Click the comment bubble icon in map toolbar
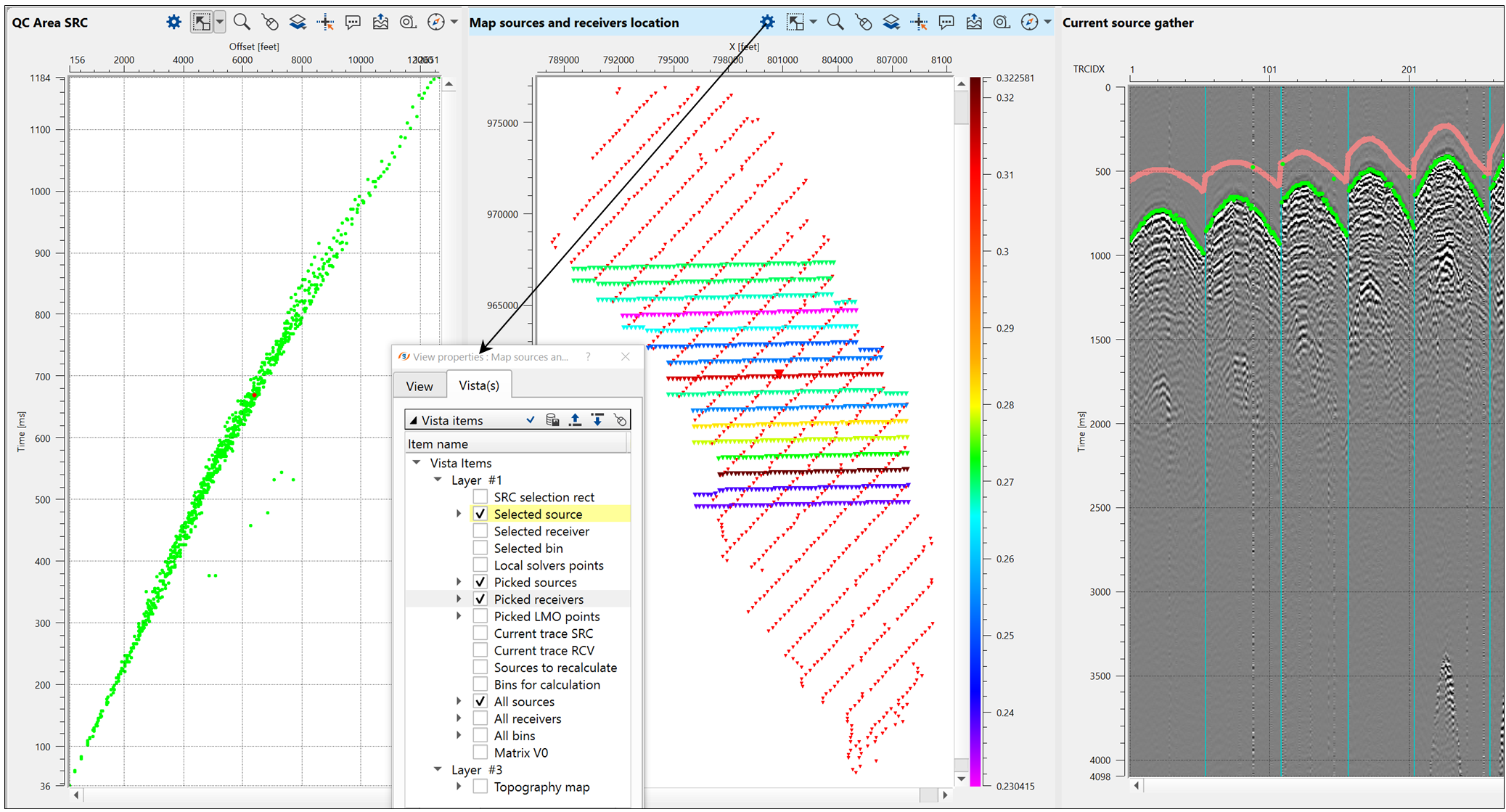The width and height of the screenshot is (1506, 812). tap(946, 22)
